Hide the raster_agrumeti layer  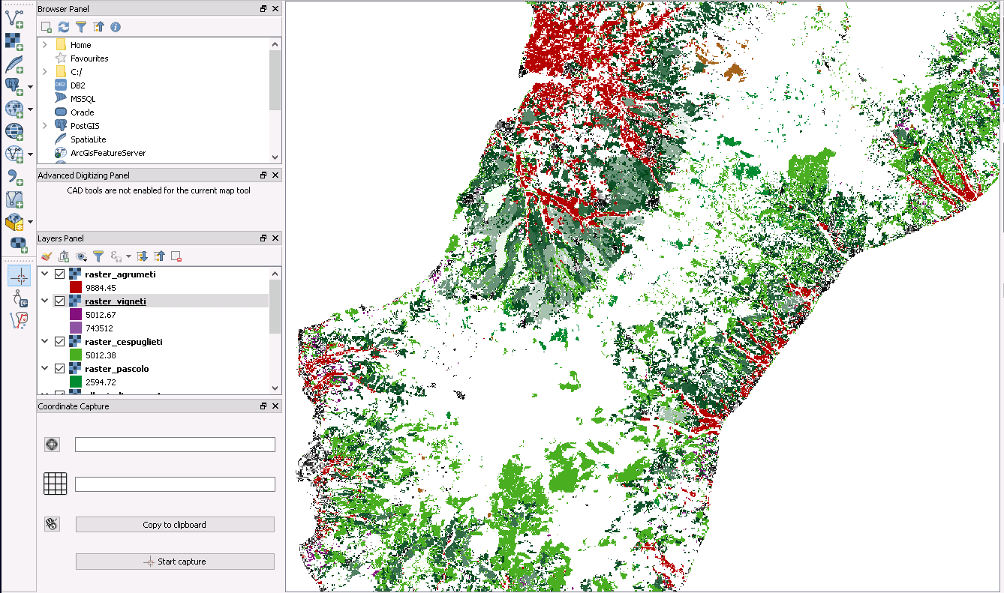[x=60, y=274]
